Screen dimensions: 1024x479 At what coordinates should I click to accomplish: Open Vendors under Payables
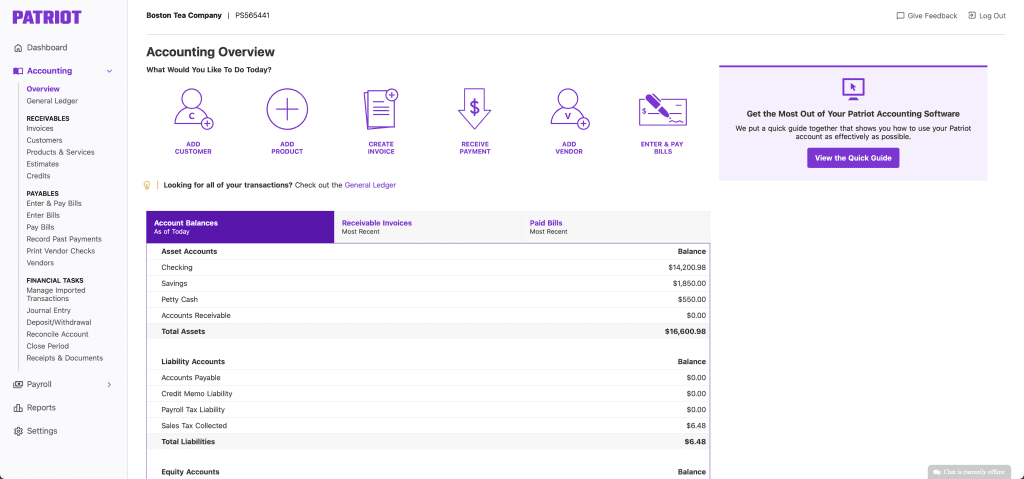coord(40,263)
